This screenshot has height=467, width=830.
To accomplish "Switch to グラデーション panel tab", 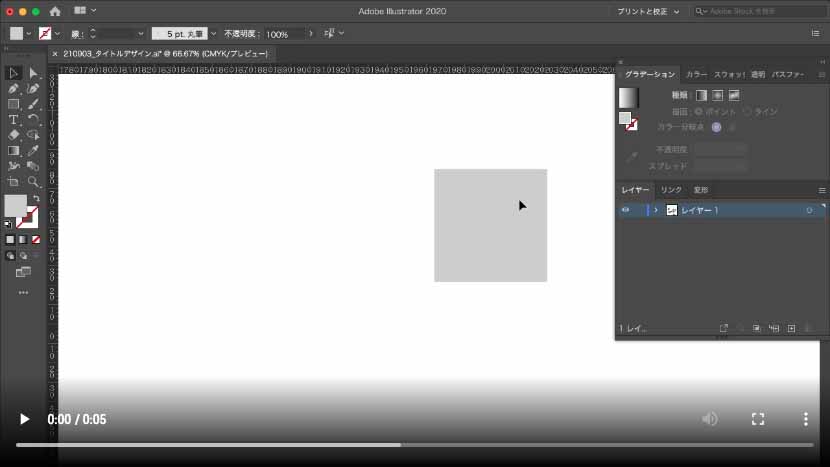I will (x=649, y=75).
